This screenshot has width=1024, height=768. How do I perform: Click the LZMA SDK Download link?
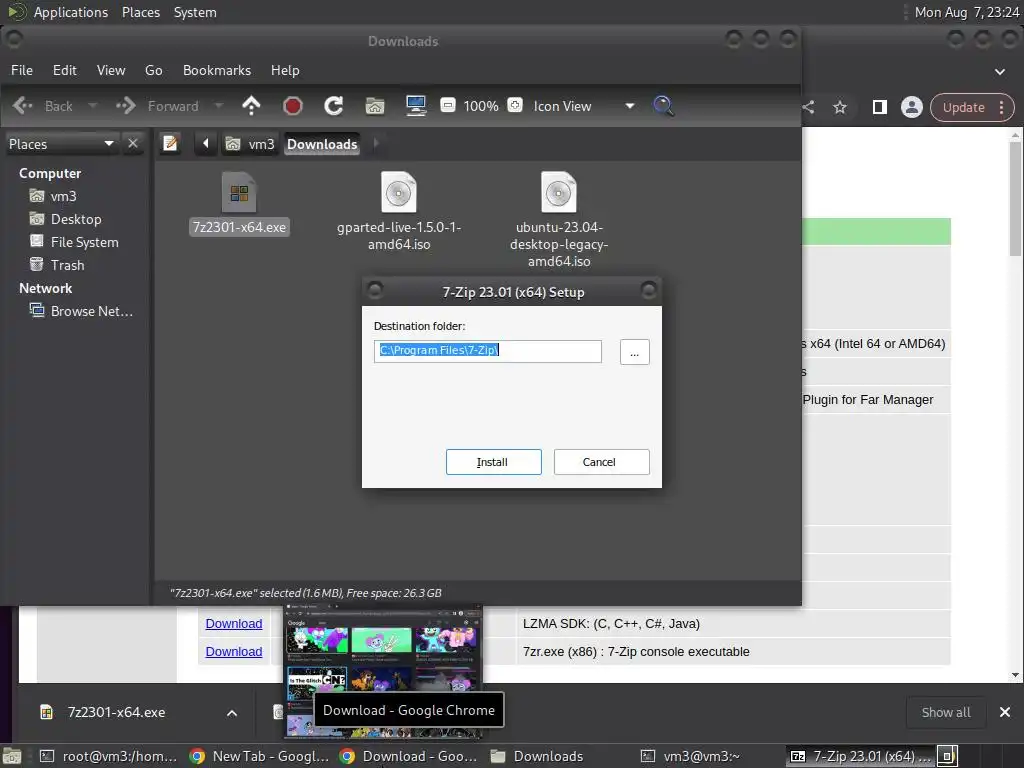[x=234, y=624]
